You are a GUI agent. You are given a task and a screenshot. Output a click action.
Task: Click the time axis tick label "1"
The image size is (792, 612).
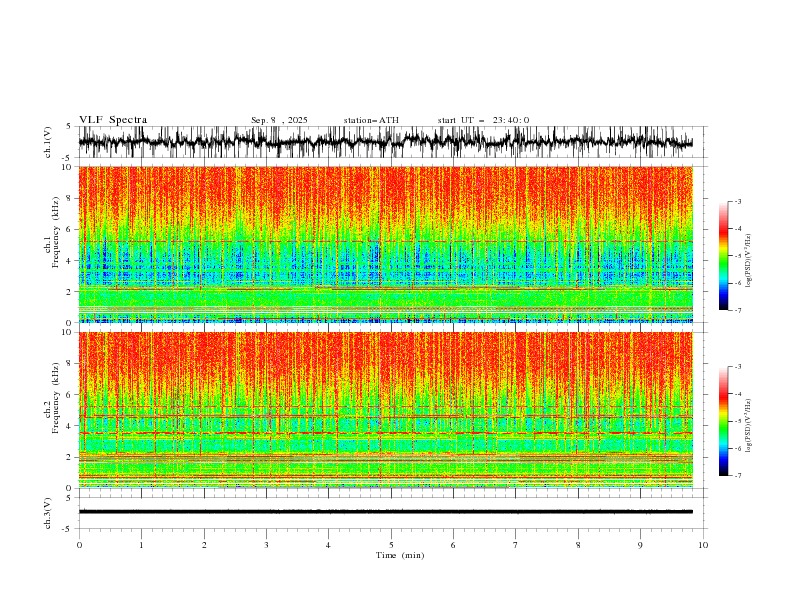141,545
